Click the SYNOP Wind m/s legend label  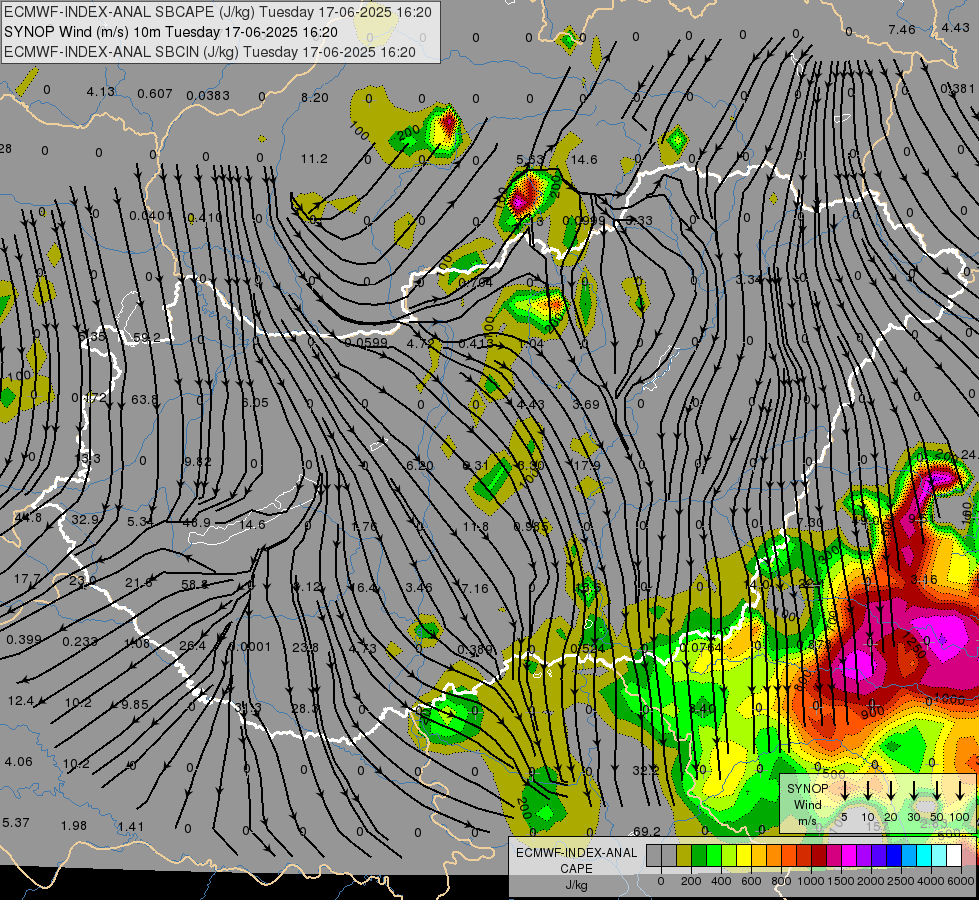807,805
